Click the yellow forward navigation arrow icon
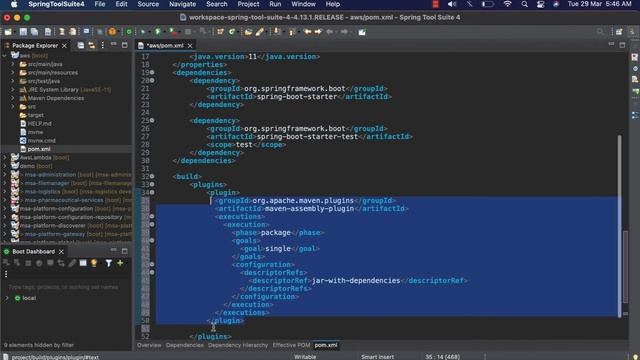Viewport: 640px width, 360px height. 318,32
